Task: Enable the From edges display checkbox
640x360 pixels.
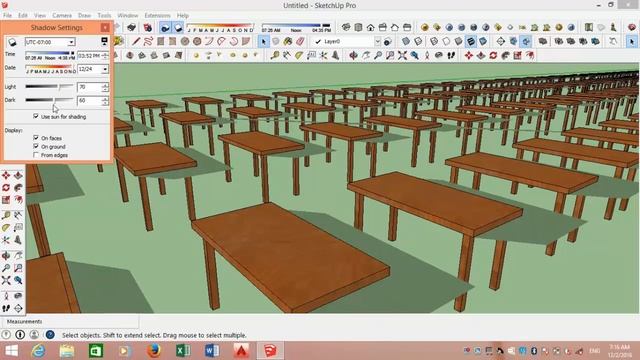Action: click(x=36, y=155)
